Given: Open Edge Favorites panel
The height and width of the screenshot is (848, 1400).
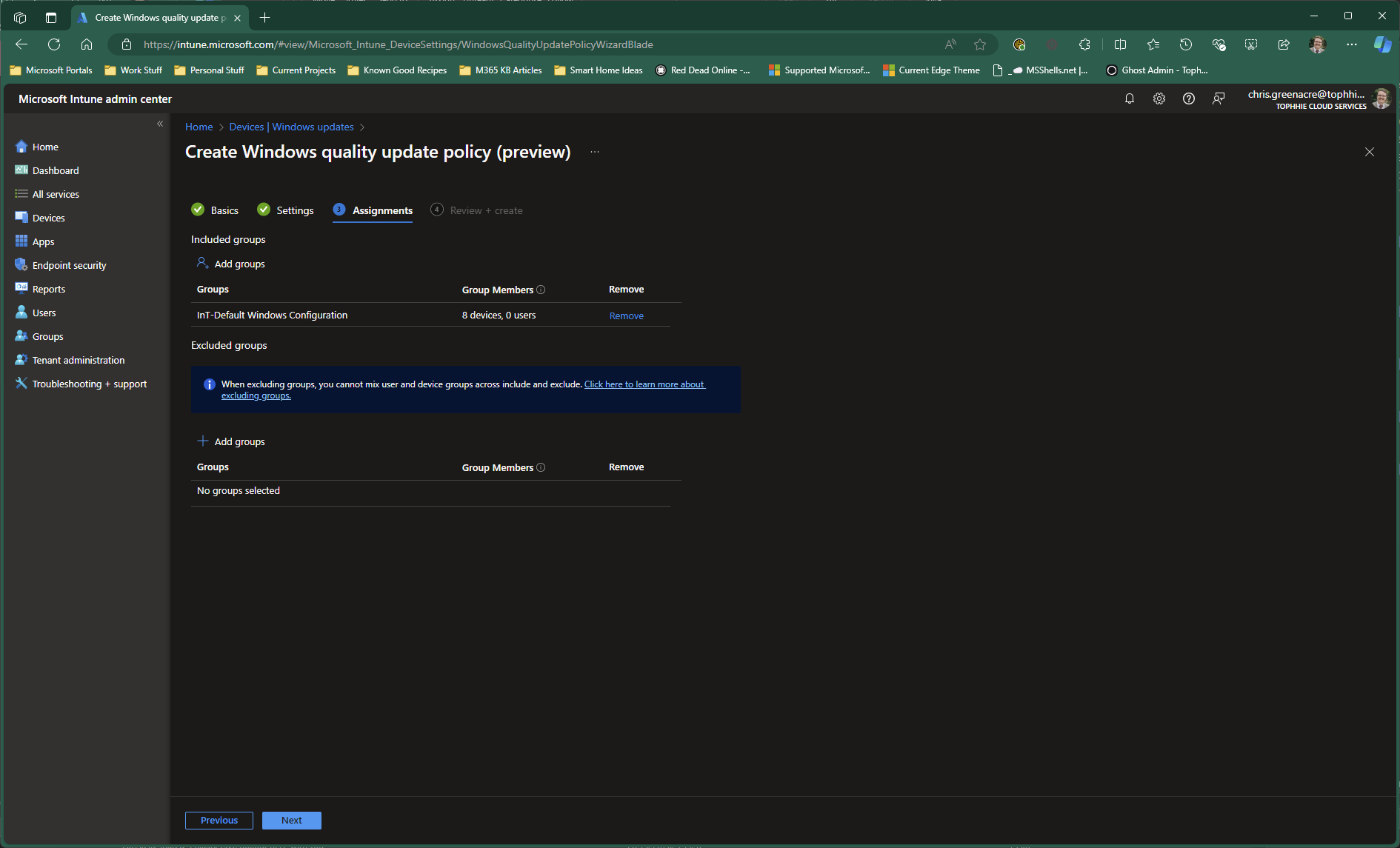Looking at the screenshot, I should (x=1153, y=44).
